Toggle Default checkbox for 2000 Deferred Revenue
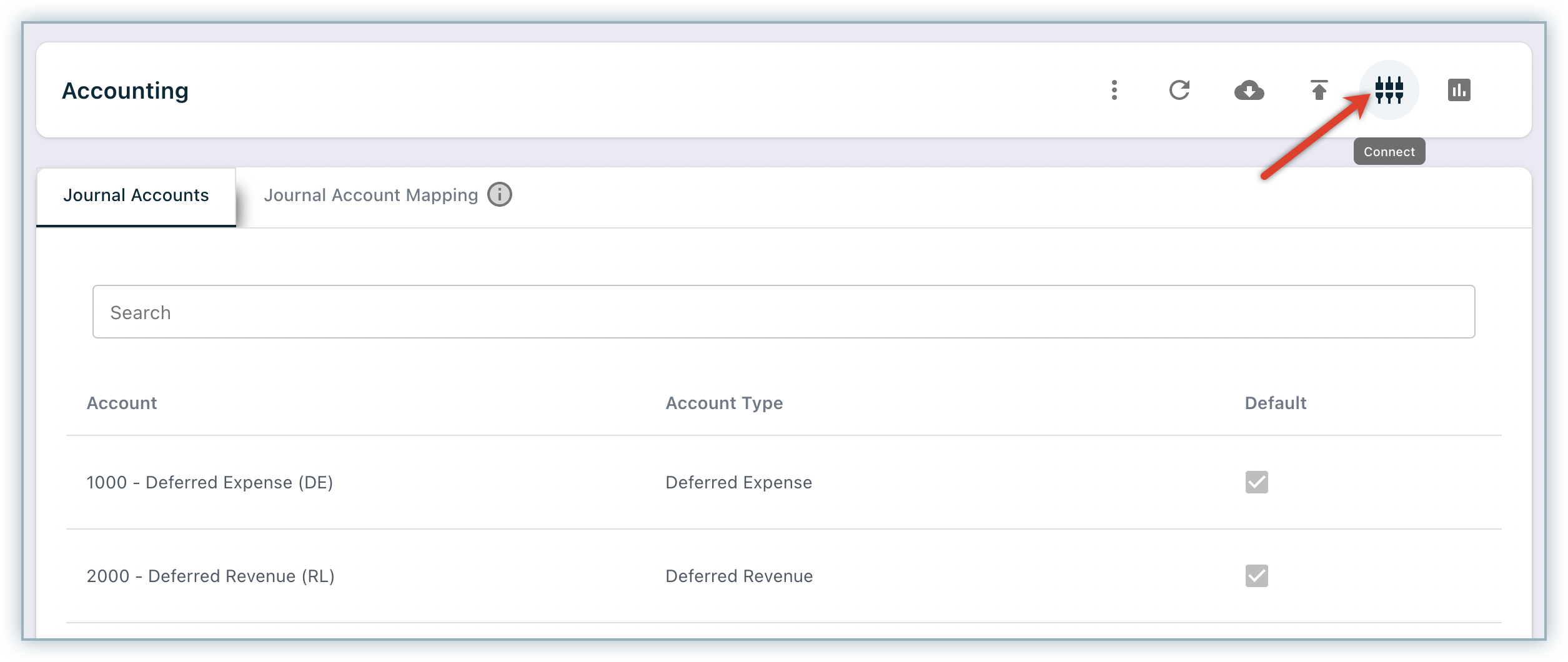Image resolution: width=1568 pixels, height=662 pixels. tap(1256, 576)
